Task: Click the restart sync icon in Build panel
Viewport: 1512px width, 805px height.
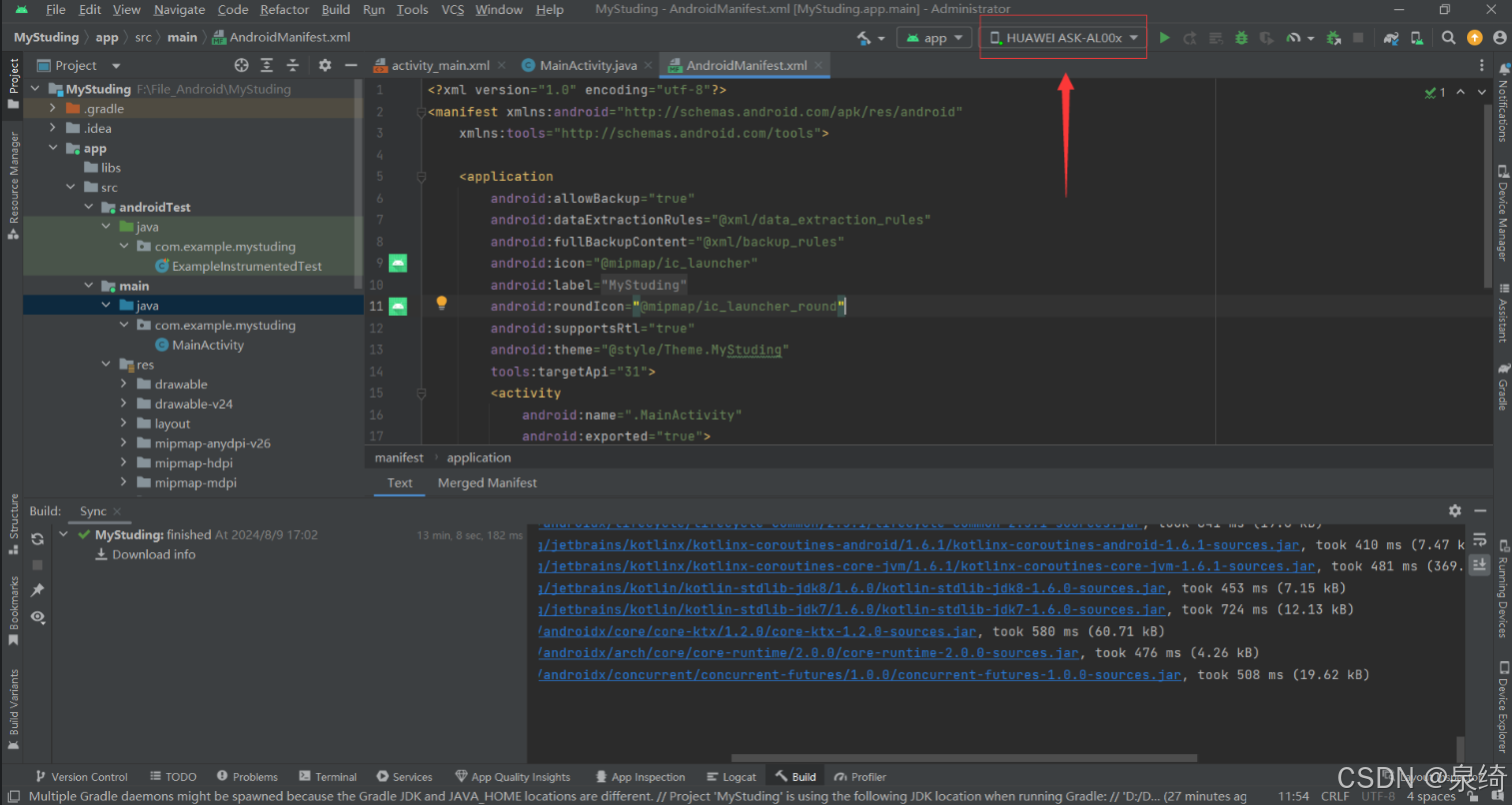Action: point(37,538)
